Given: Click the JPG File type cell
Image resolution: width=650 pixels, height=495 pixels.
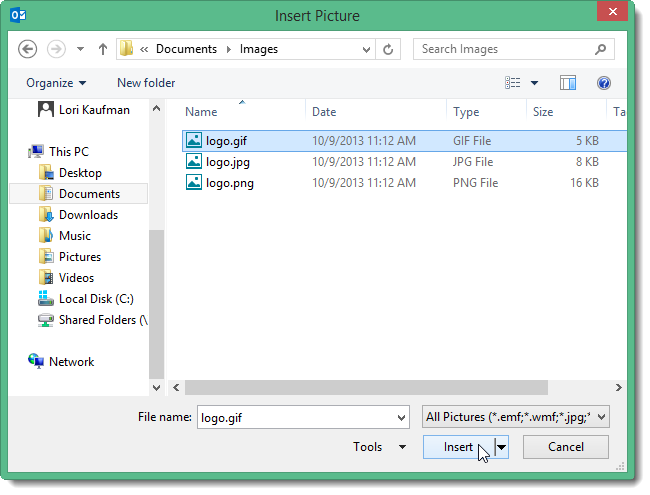Looking at the screenshot, I should pos(473,162).
